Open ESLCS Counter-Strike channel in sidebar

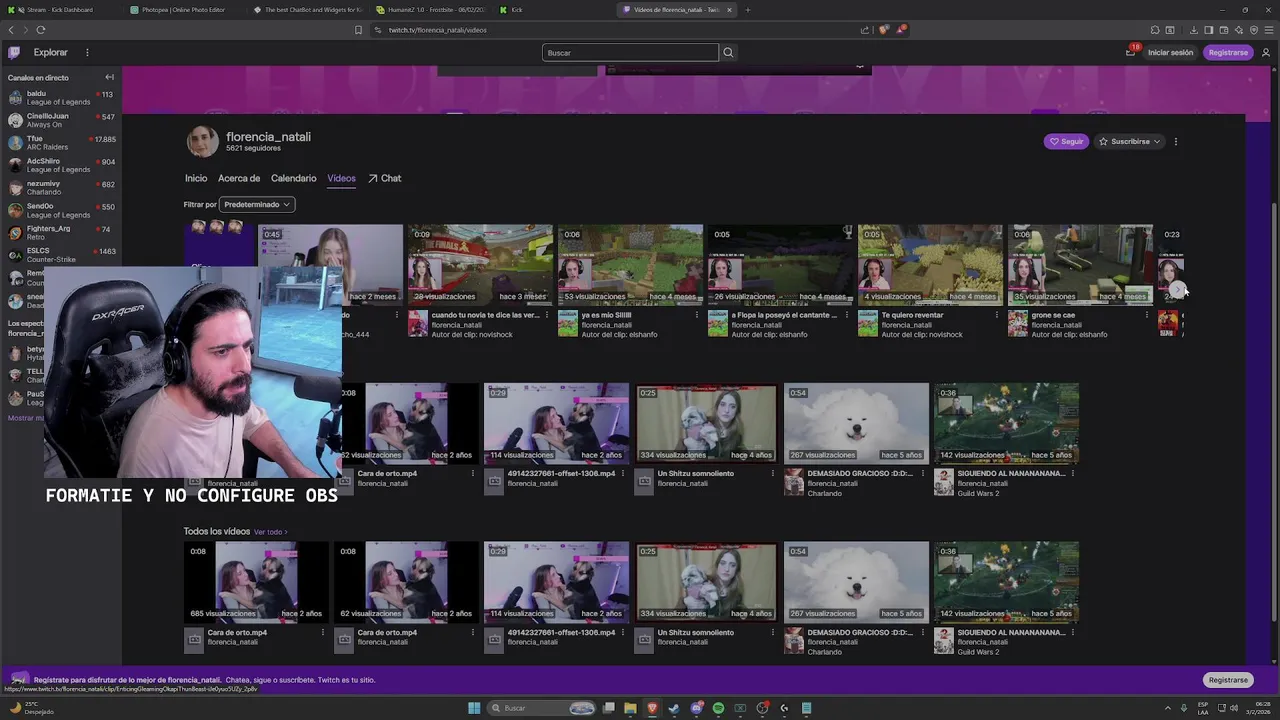pos(61,255)
